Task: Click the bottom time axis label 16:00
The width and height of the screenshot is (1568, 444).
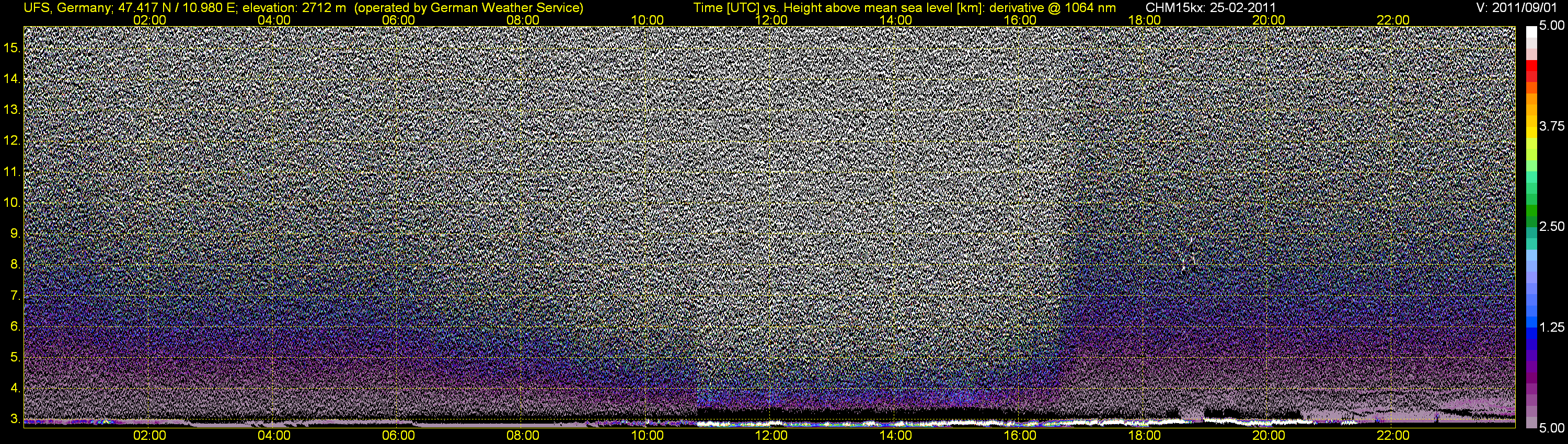Action: [x=1020, y=436]
